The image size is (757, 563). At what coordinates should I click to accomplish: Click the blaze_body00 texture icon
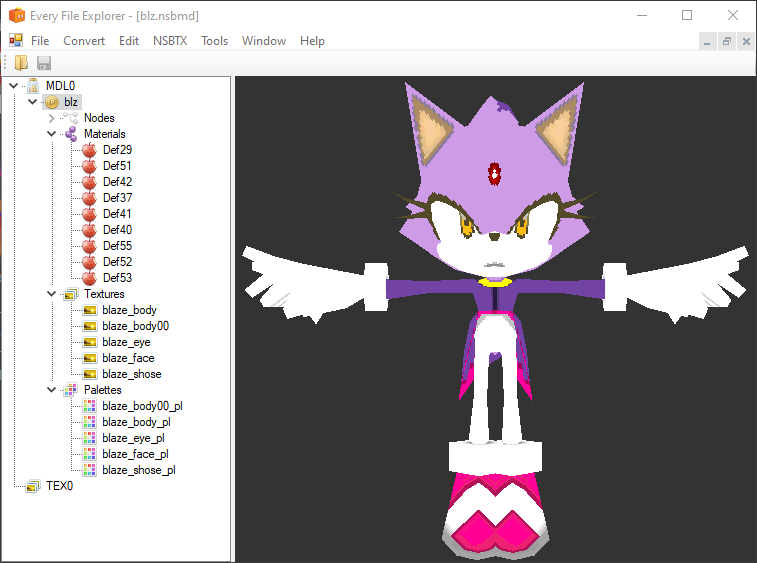(90, 326)
